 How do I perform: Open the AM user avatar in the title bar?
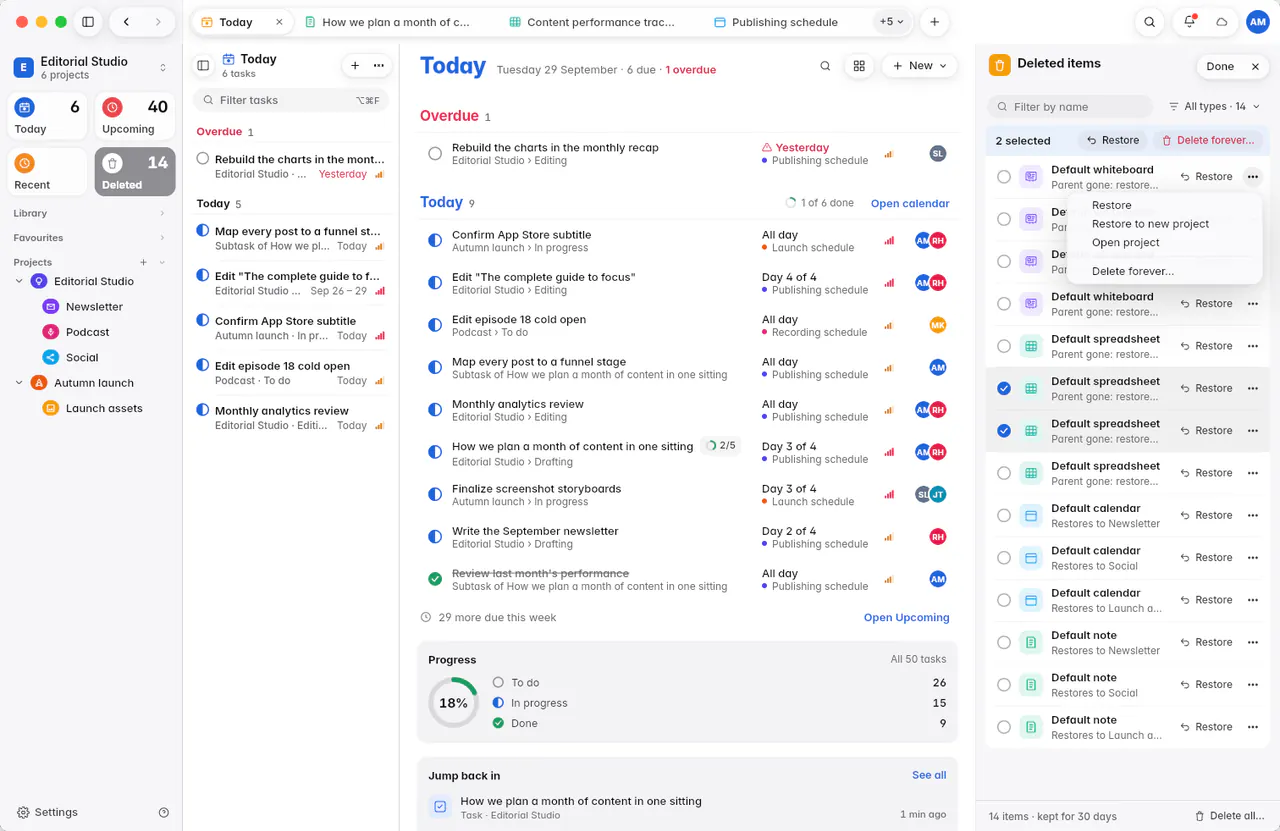click(x=1258, y=22)
